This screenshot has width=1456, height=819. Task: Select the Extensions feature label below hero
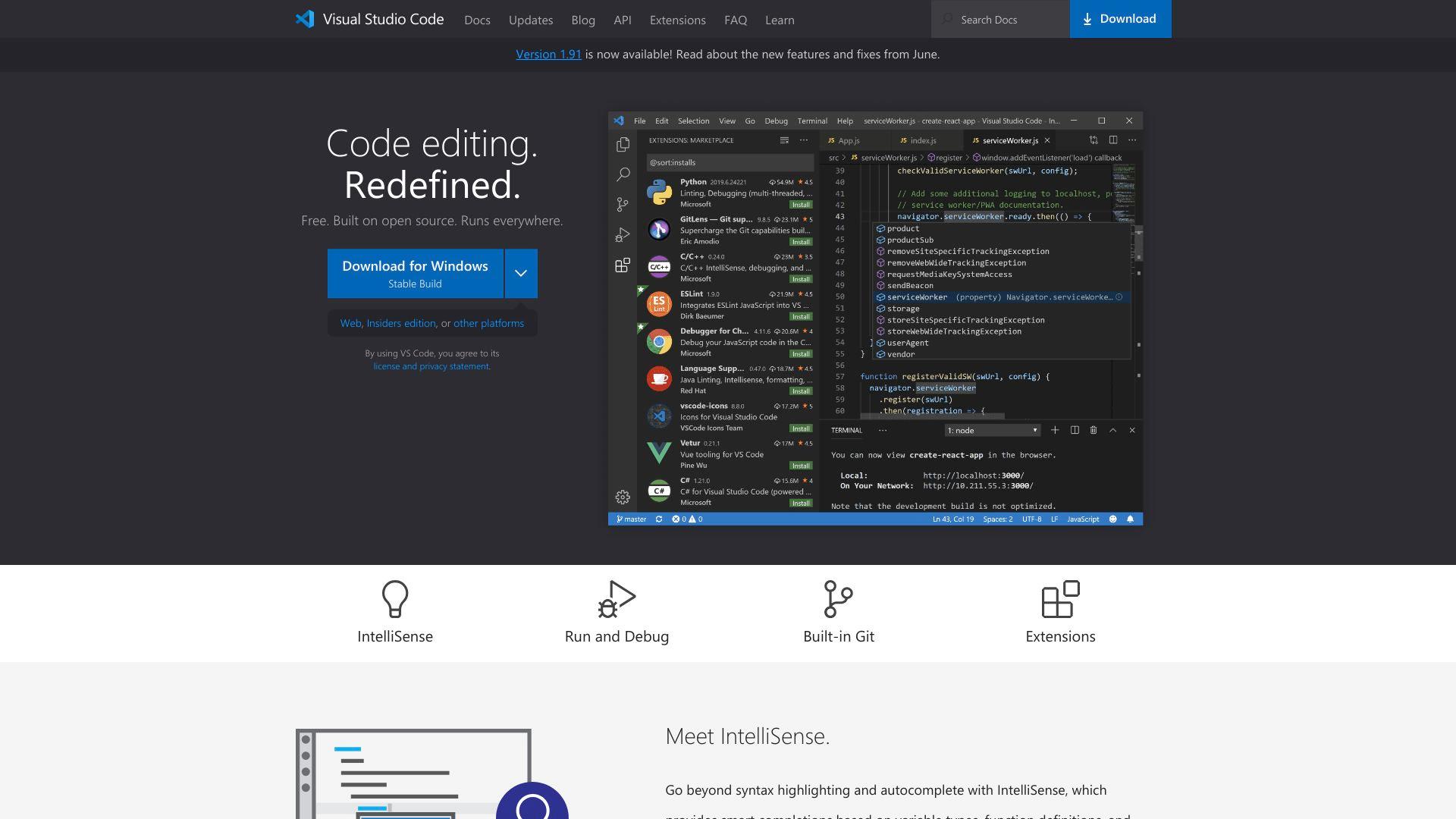(x=1060, y=636)
